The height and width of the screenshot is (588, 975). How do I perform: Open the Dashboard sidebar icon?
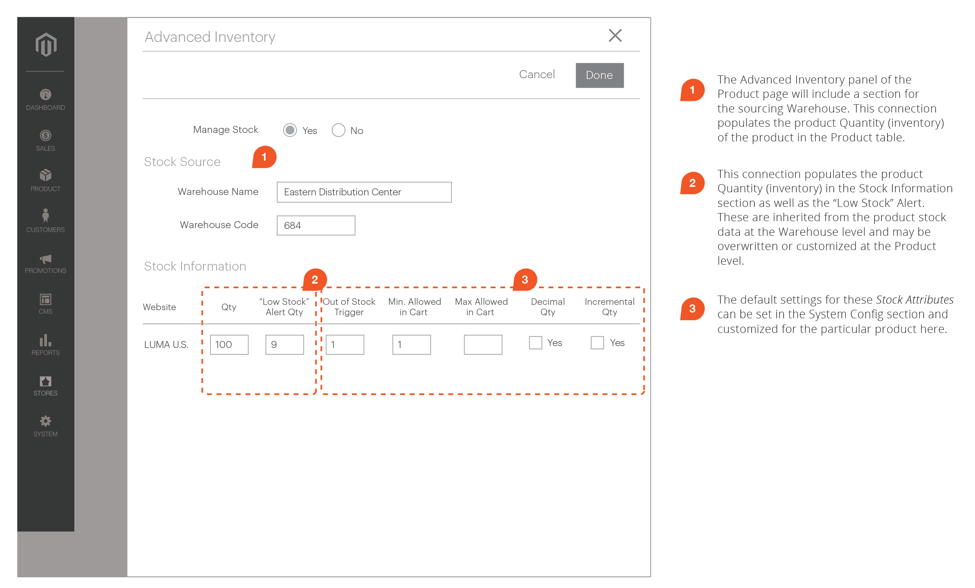46,96
